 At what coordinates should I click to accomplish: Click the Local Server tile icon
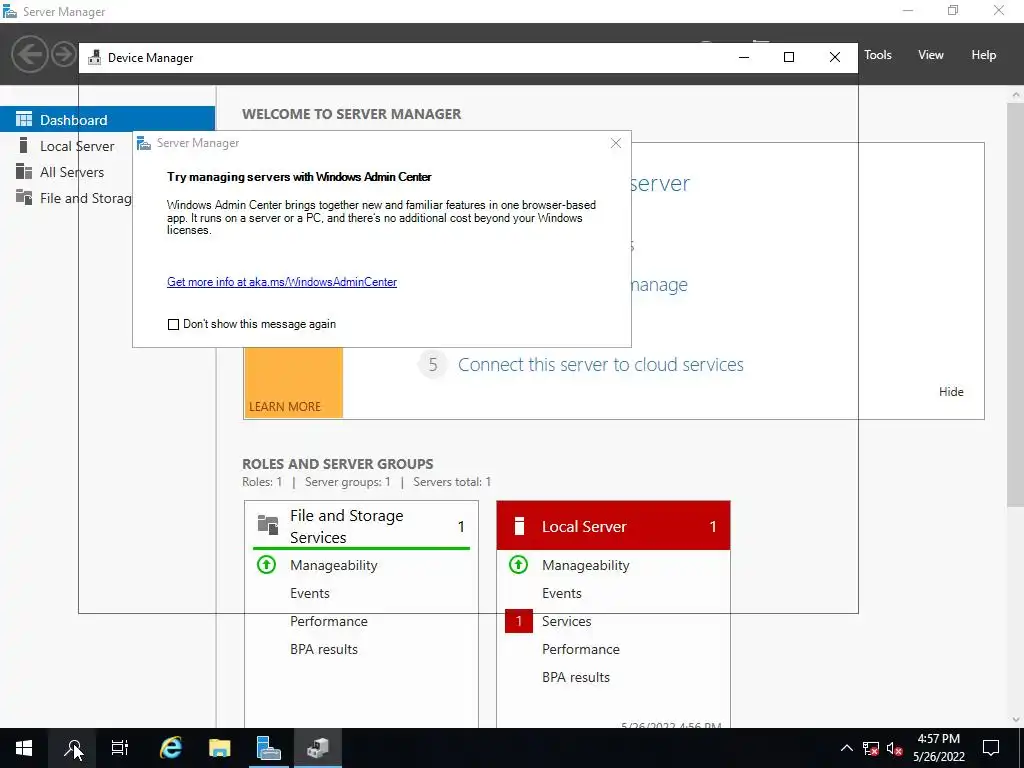coord(519,526)
